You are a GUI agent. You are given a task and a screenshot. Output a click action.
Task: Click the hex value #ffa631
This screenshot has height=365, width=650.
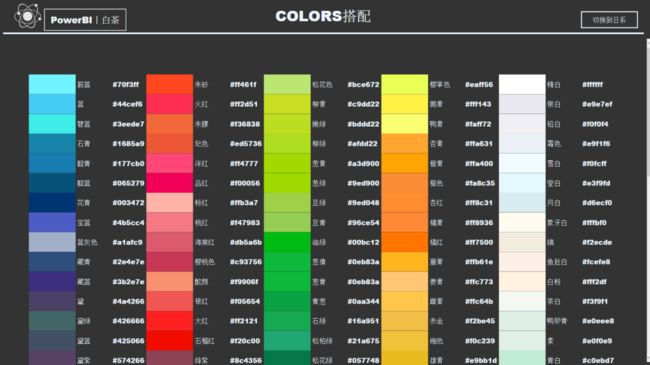[x=479, y=144]
